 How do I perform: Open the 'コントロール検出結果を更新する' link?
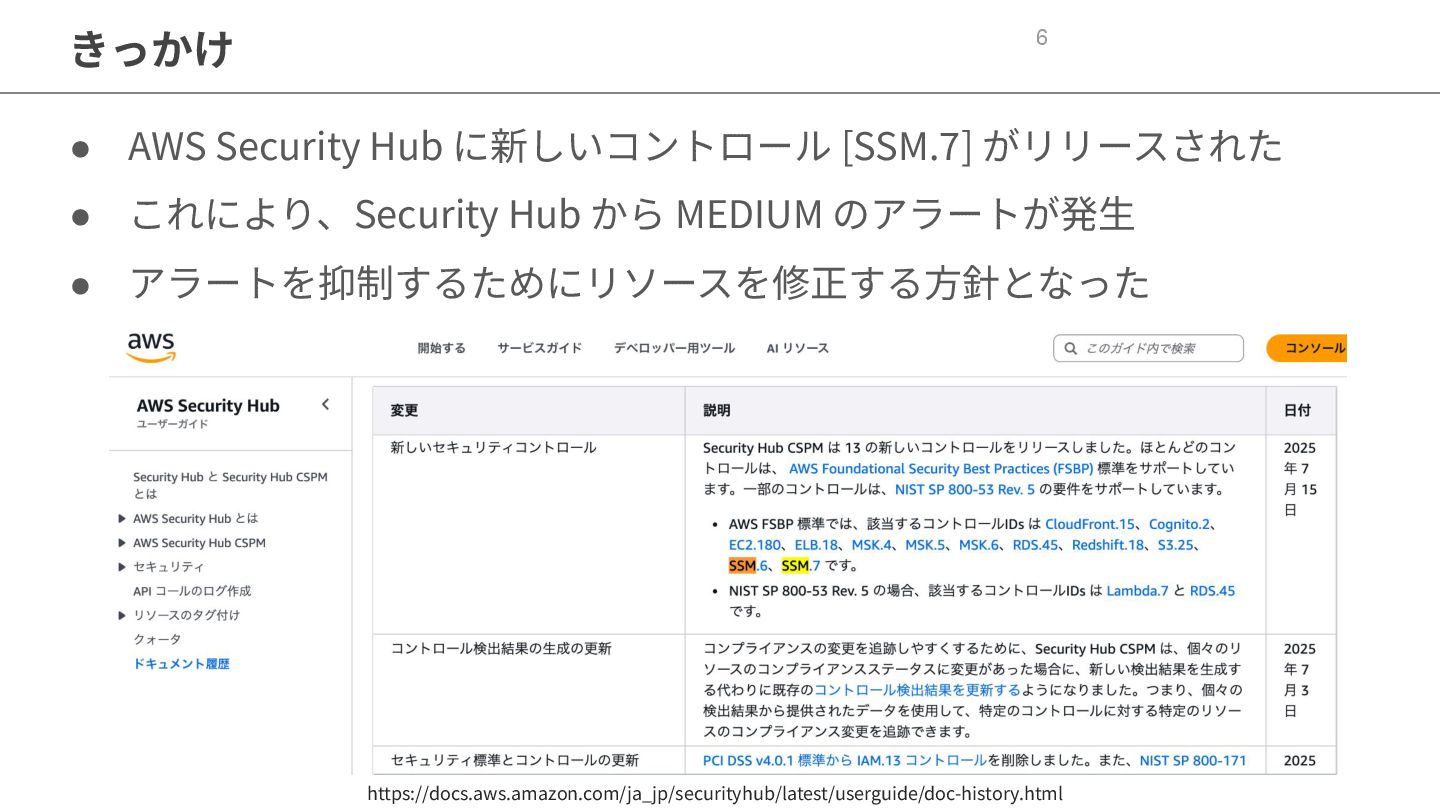pyautogui.click(x=917, y=690)
